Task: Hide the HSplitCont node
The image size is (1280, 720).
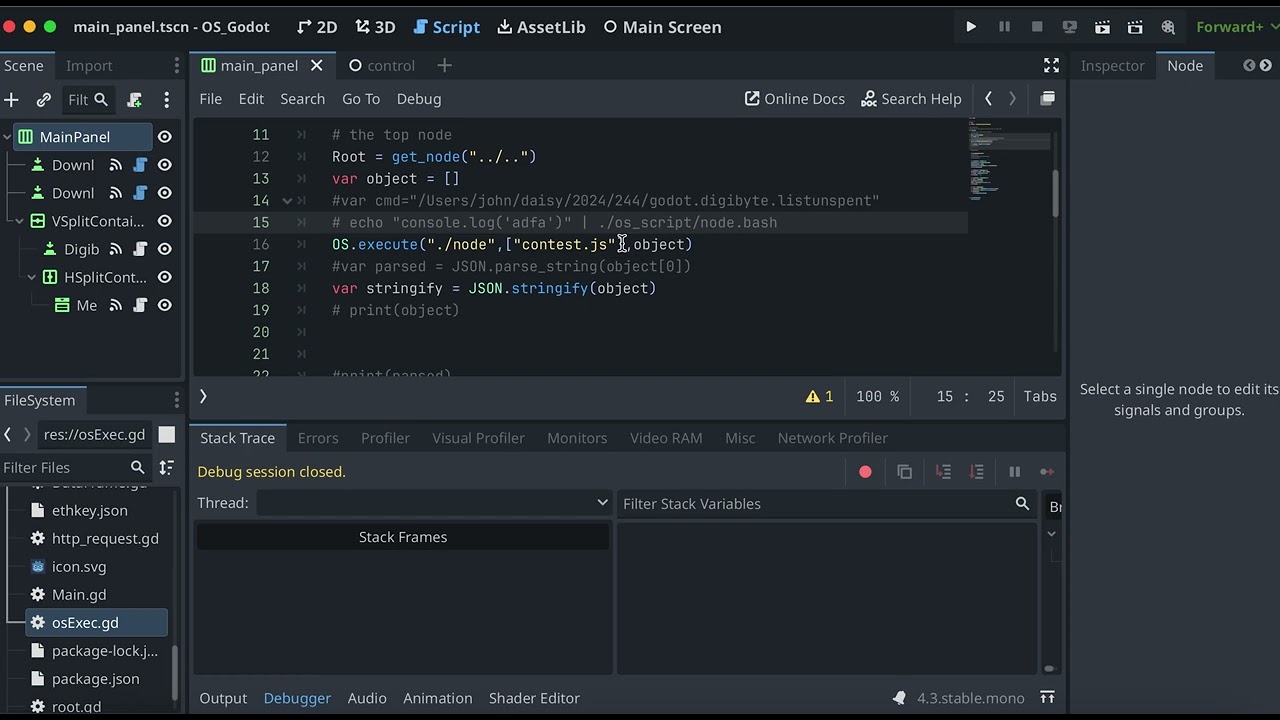Action: 164,277
